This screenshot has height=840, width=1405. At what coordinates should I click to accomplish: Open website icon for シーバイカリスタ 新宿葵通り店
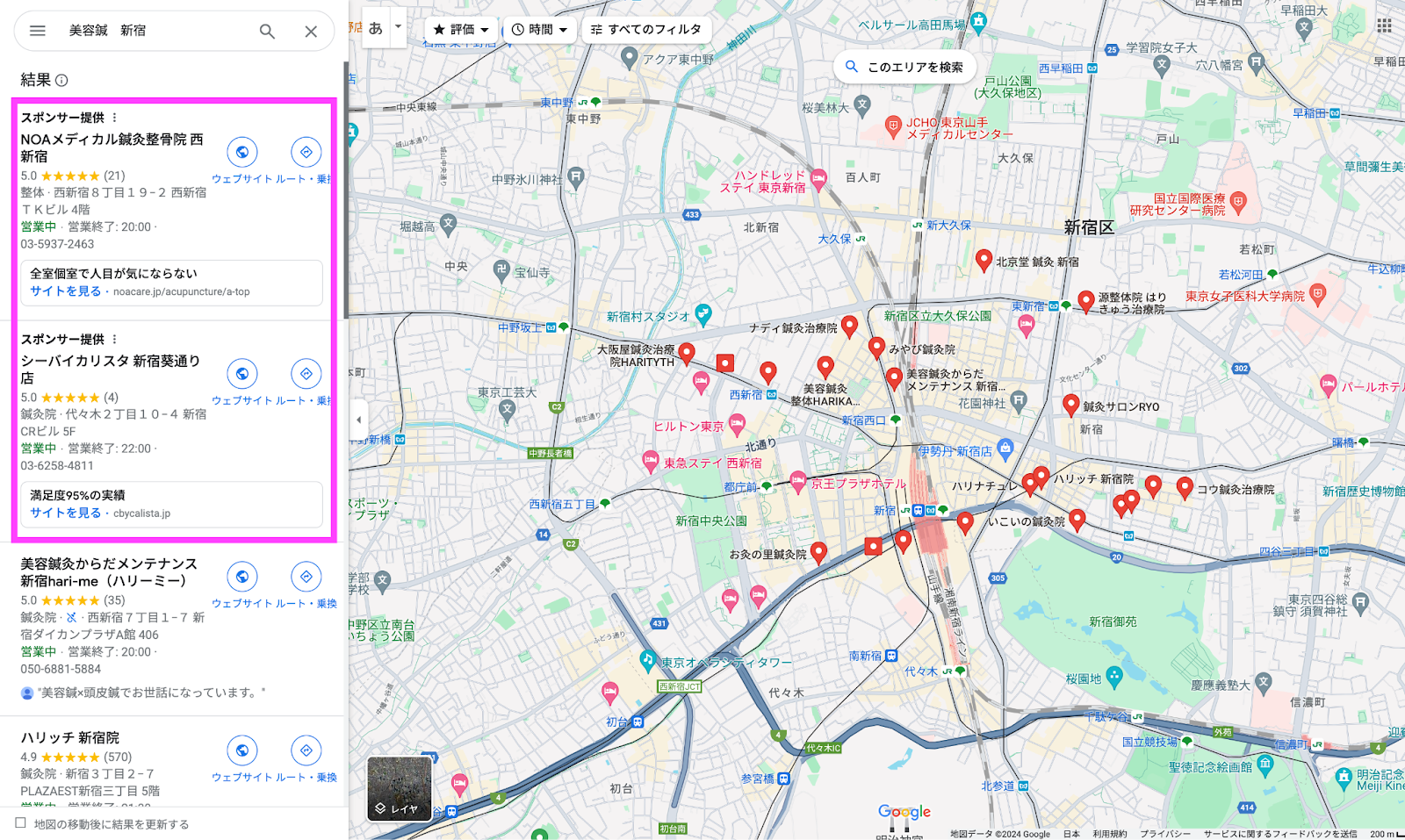point(241,374)
